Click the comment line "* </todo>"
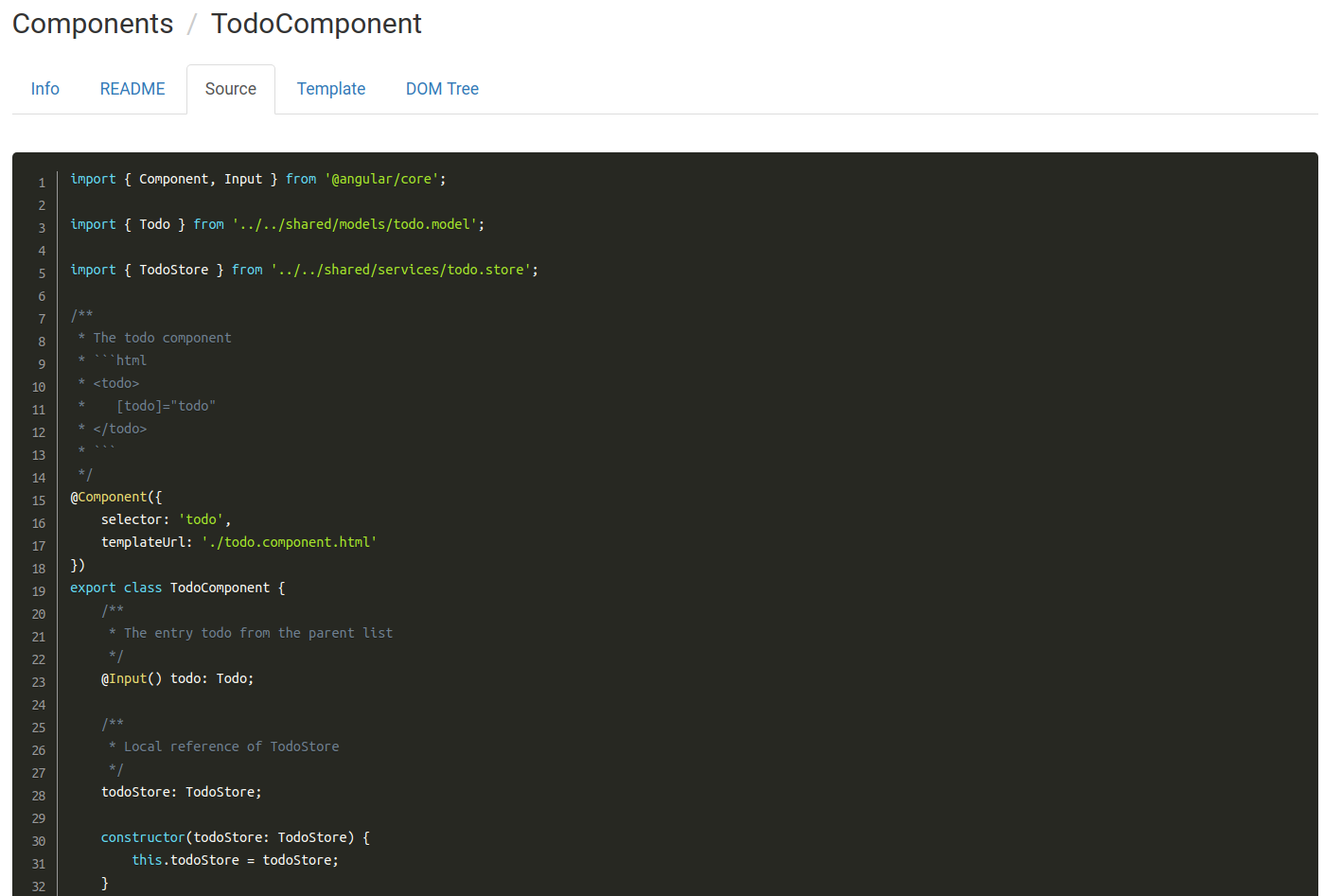Image resolution: width=1324 pixels, height=896 pixels. tap(113, 429)
